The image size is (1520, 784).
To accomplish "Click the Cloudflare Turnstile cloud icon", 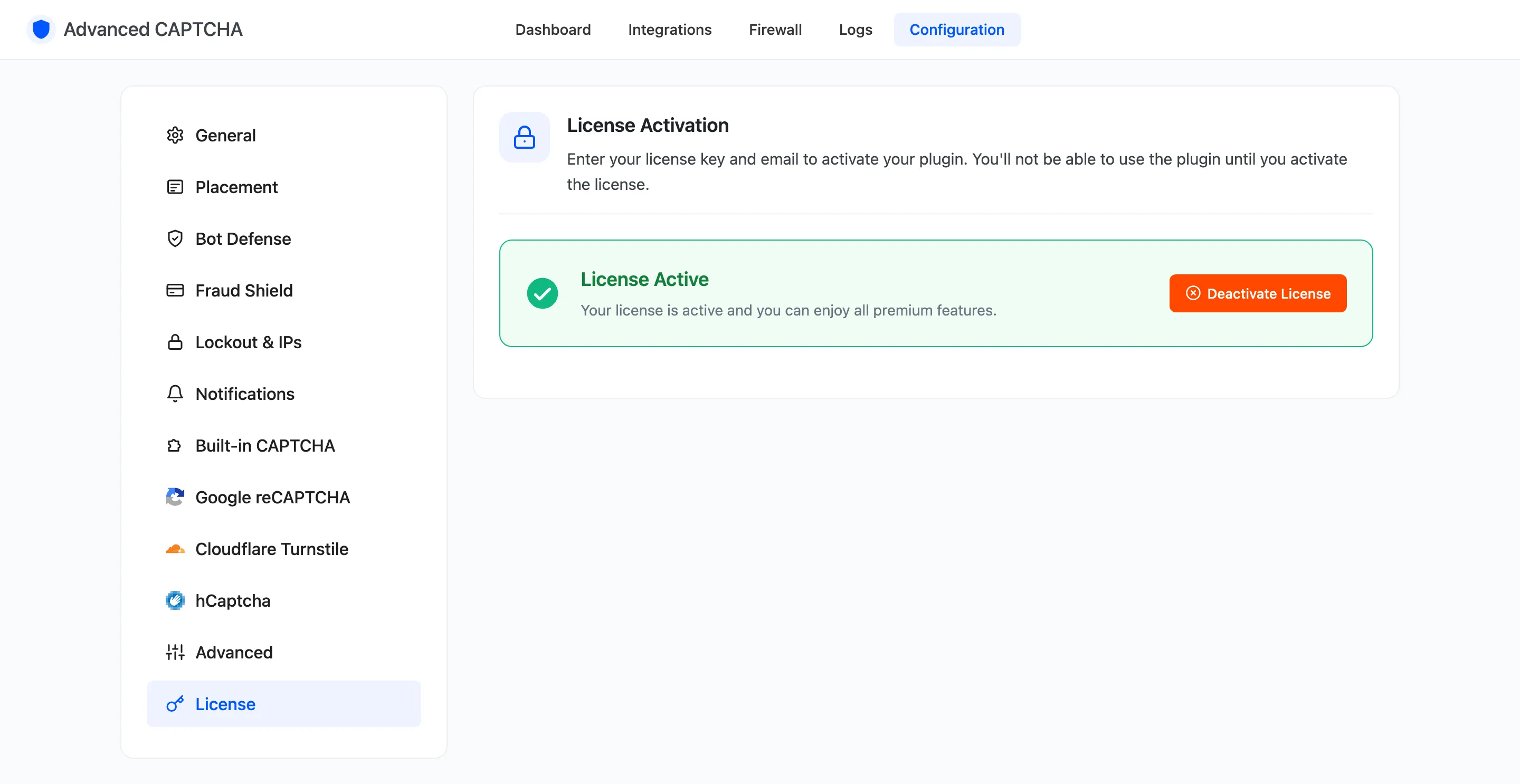I will point(175,549).
